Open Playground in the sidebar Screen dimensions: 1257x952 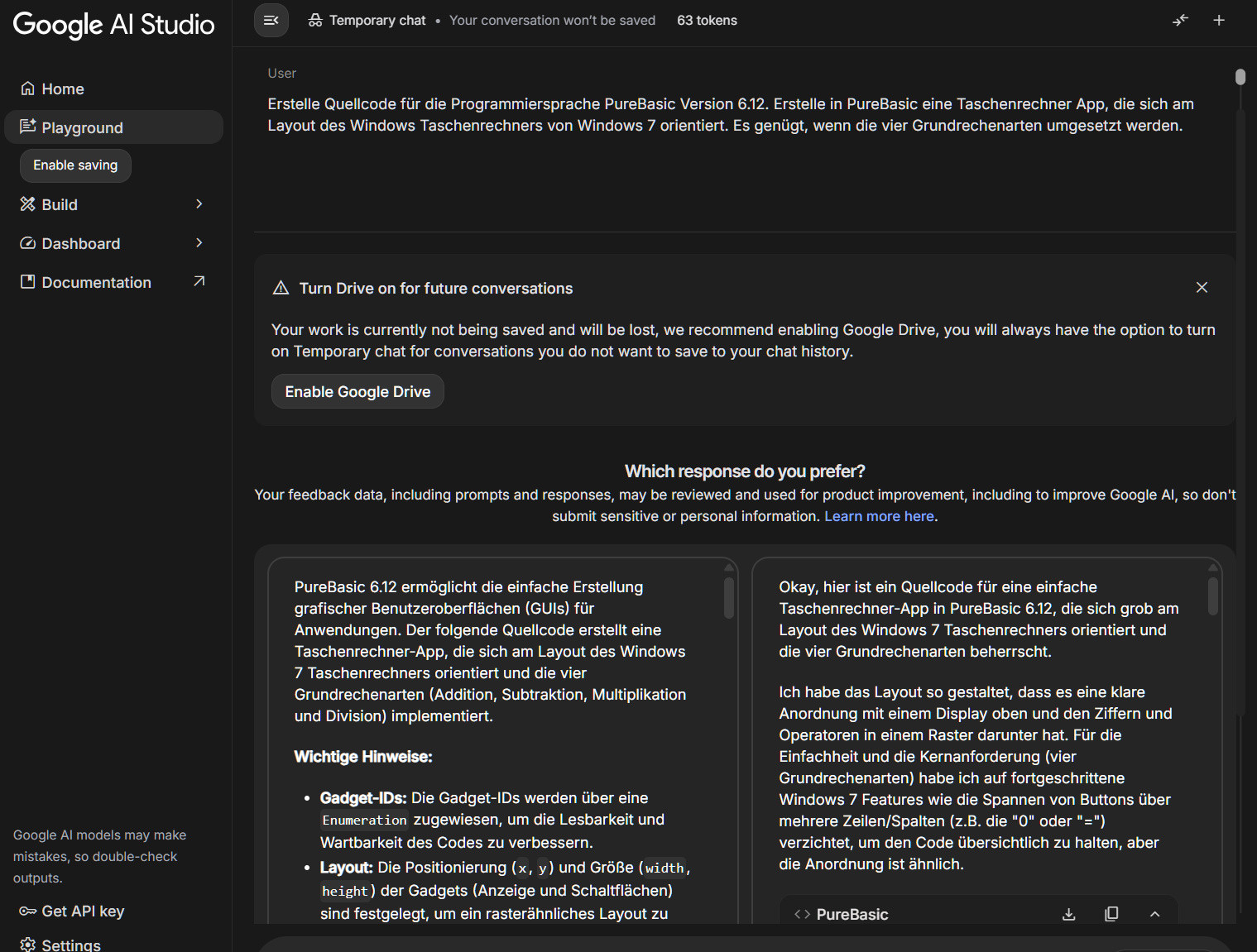(82, 128)
